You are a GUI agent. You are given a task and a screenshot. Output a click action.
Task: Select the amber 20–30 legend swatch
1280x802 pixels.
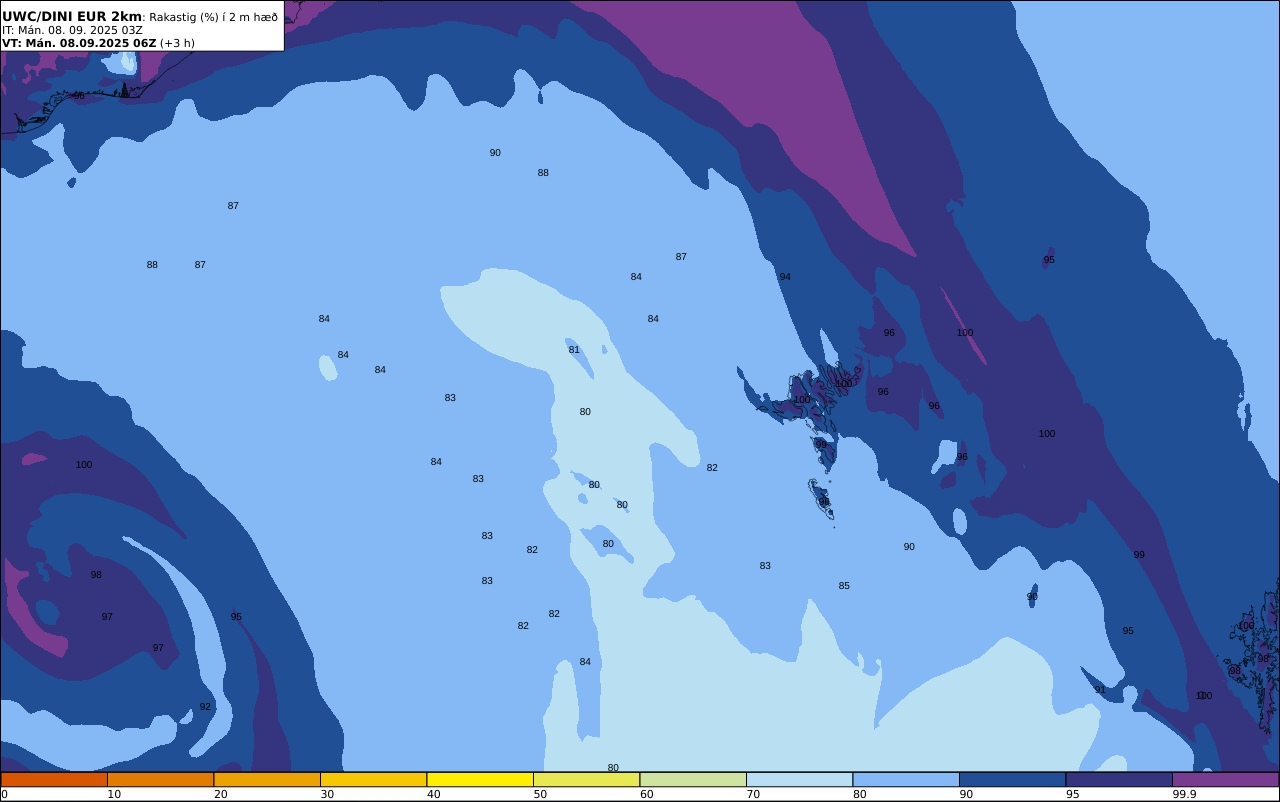point(267,779)
